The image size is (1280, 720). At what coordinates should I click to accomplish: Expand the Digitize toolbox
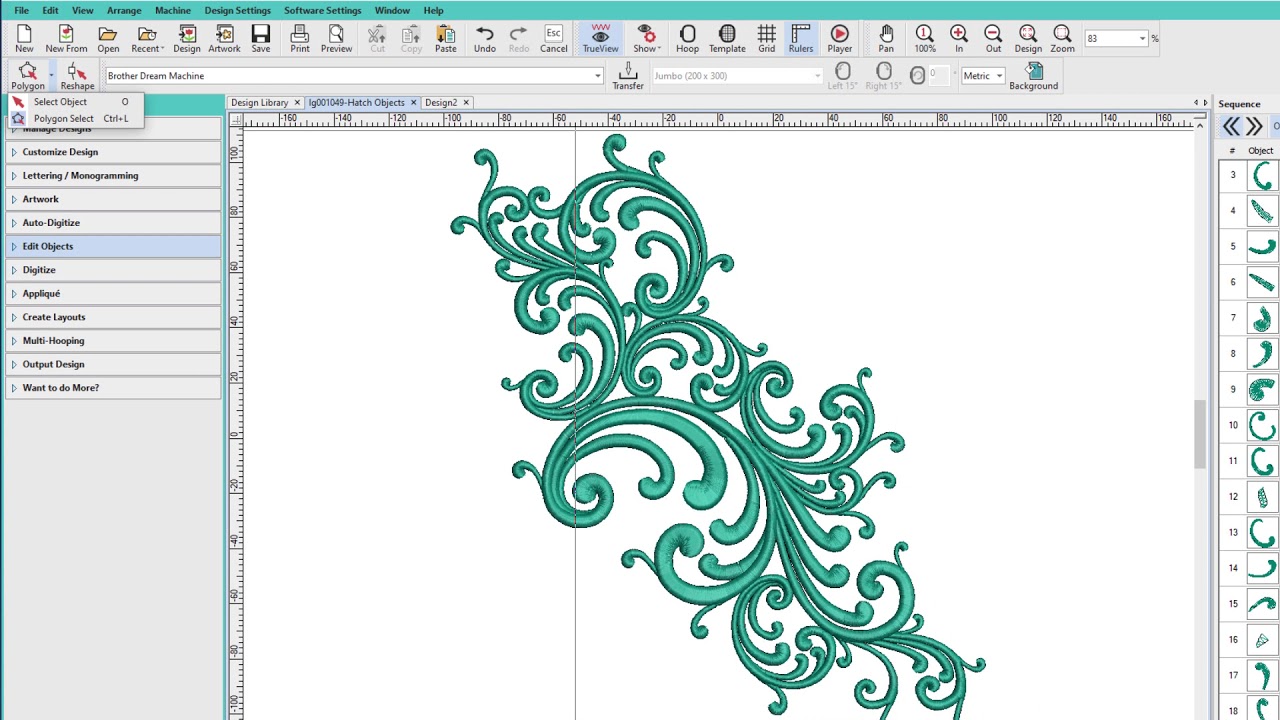(113, 270)
